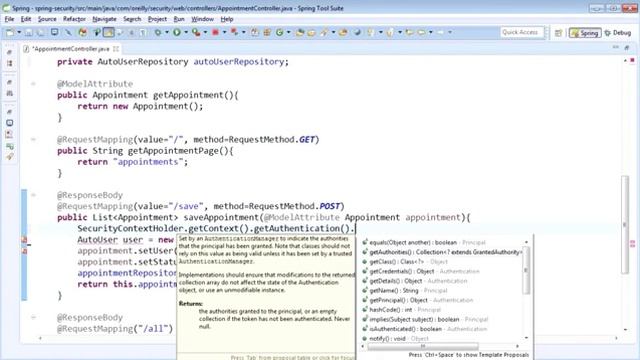Click the autocomplete list horizontal scrollbar

422,346
